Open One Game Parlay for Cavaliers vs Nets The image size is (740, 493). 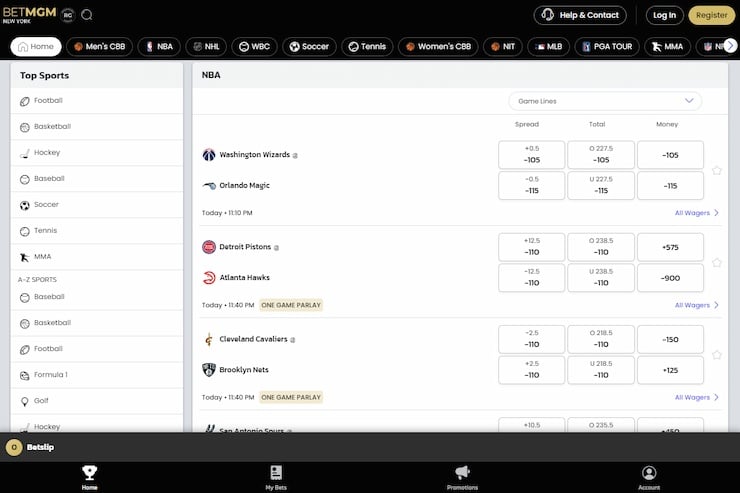pos(291,397)
